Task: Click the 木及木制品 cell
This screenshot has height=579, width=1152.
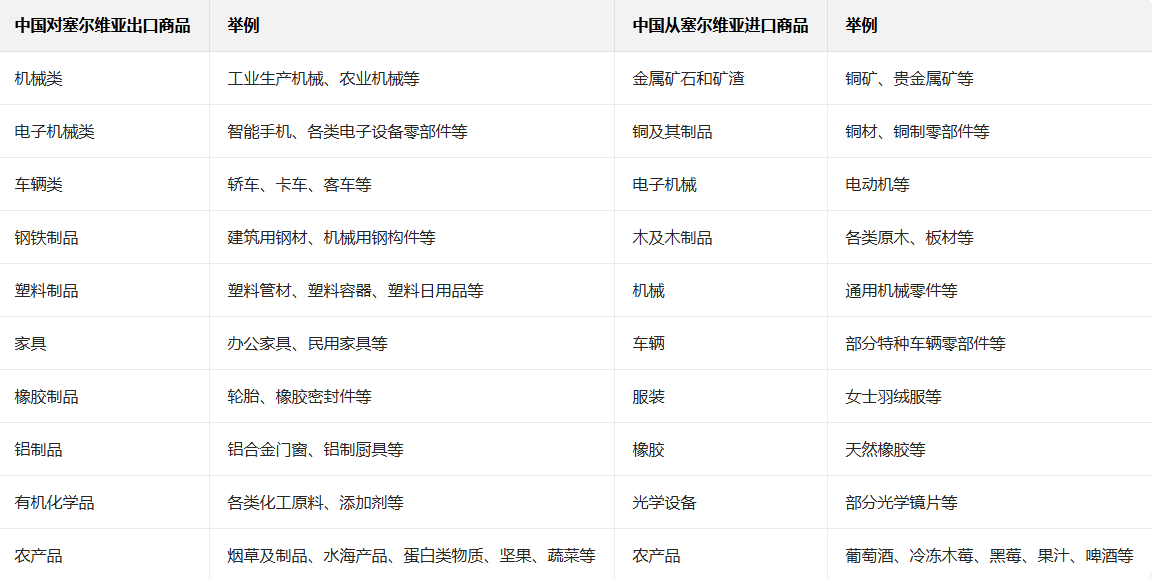Action: click(x=672, y=237)
